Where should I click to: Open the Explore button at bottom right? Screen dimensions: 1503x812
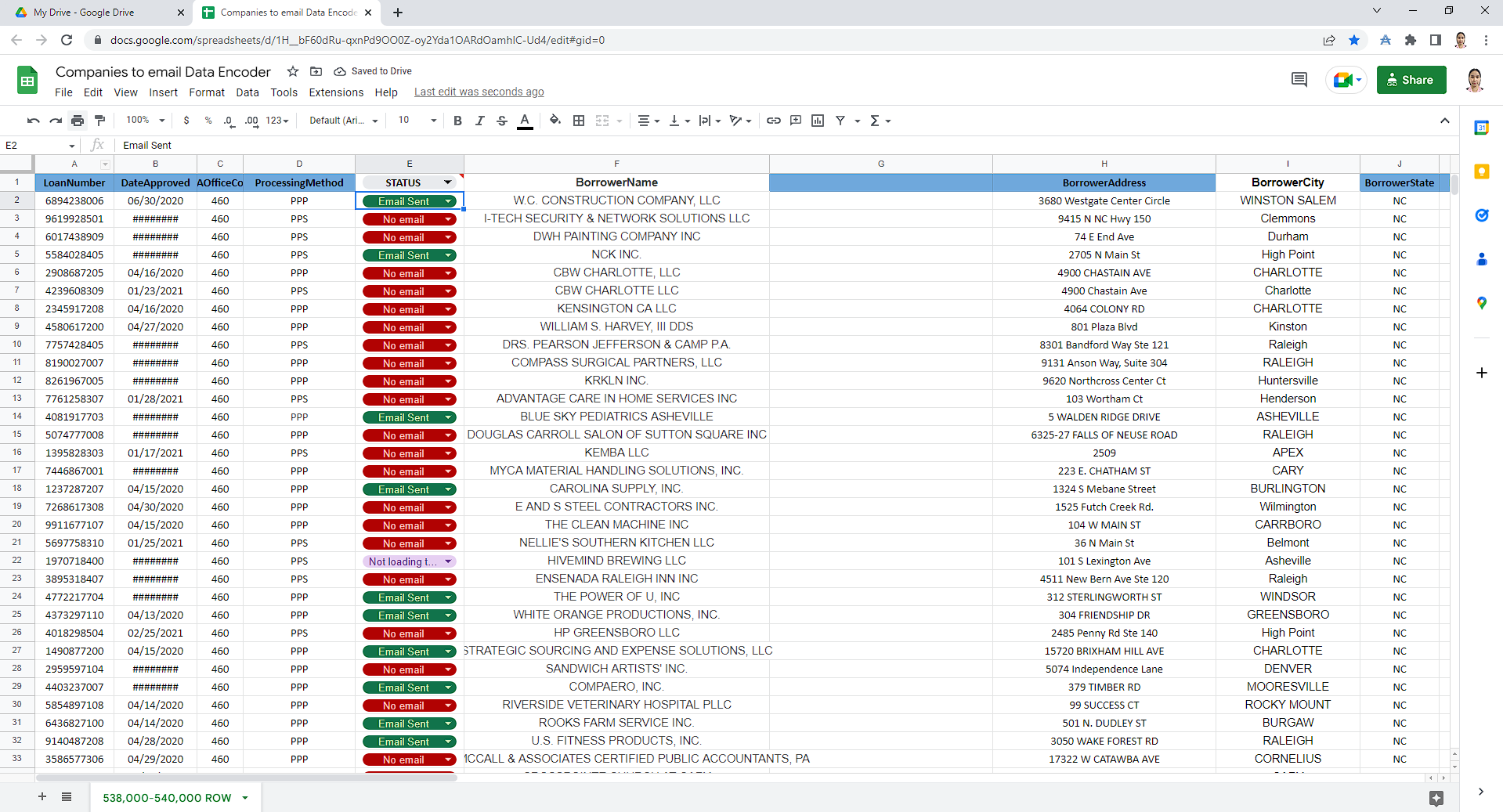(x=1436, y=798)
